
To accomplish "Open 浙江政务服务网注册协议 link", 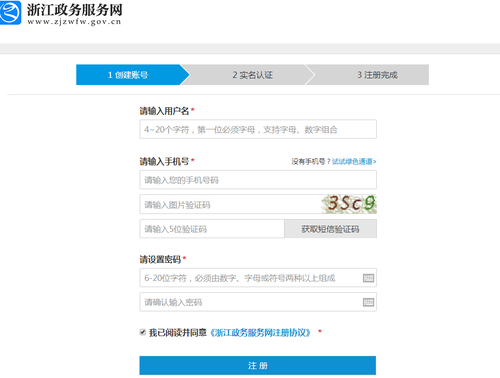I will click(260, 332).
